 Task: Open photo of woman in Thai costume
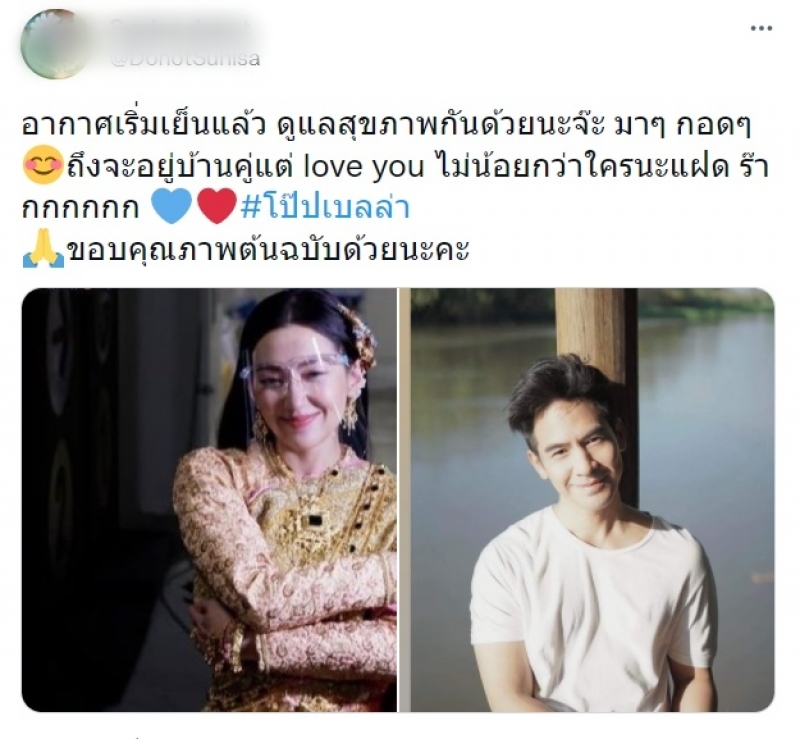209,500
